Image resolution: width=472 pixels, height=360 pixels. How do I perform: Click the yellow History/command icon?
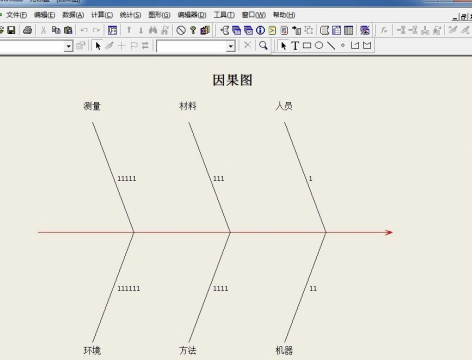pyautogui.click(x=272, y=30)
